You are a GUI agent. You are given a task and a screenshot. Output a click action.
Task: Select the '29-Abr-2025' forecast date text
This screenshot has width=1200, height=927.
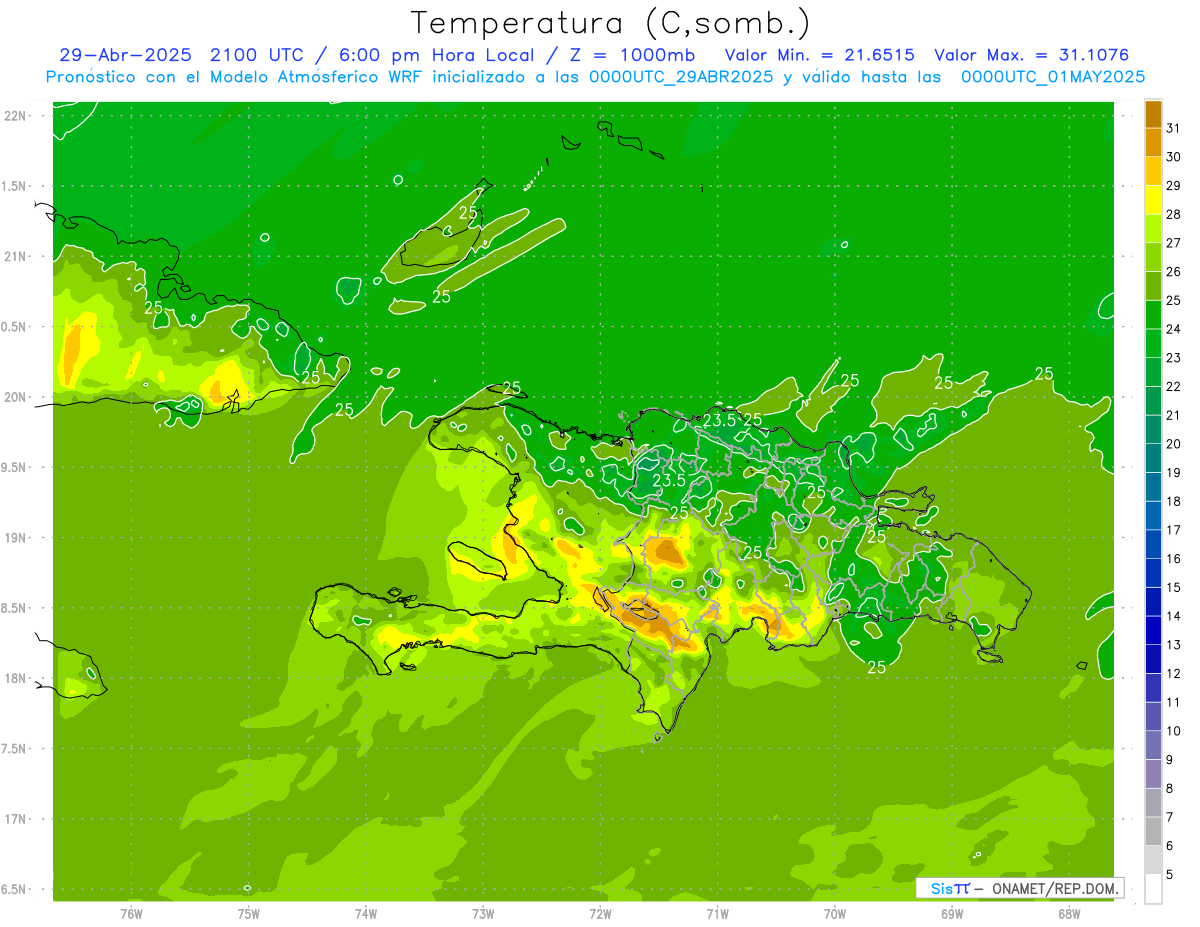(x=127, y=55)
